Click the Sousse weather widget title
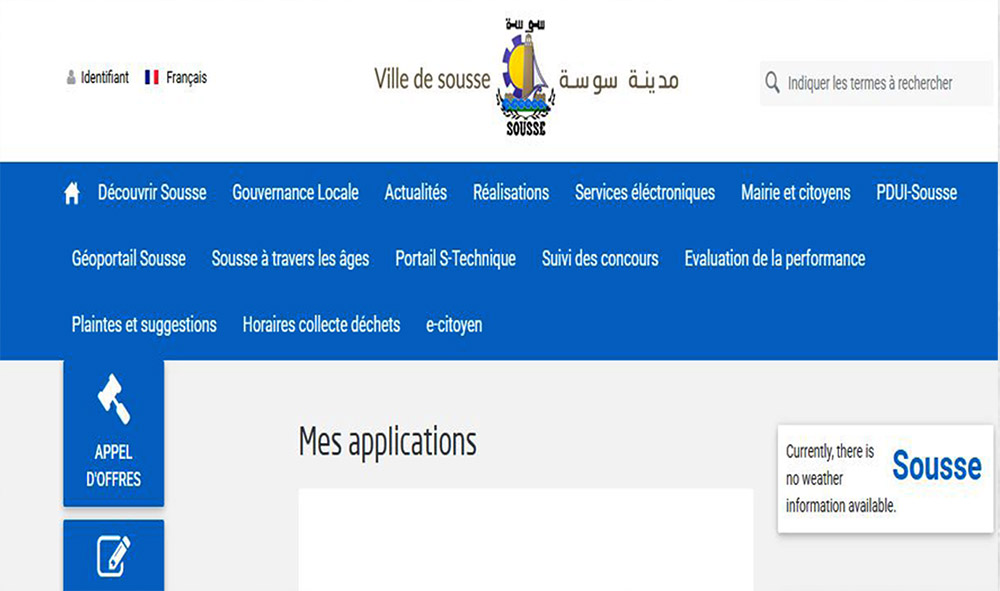 tap(936, 465)
